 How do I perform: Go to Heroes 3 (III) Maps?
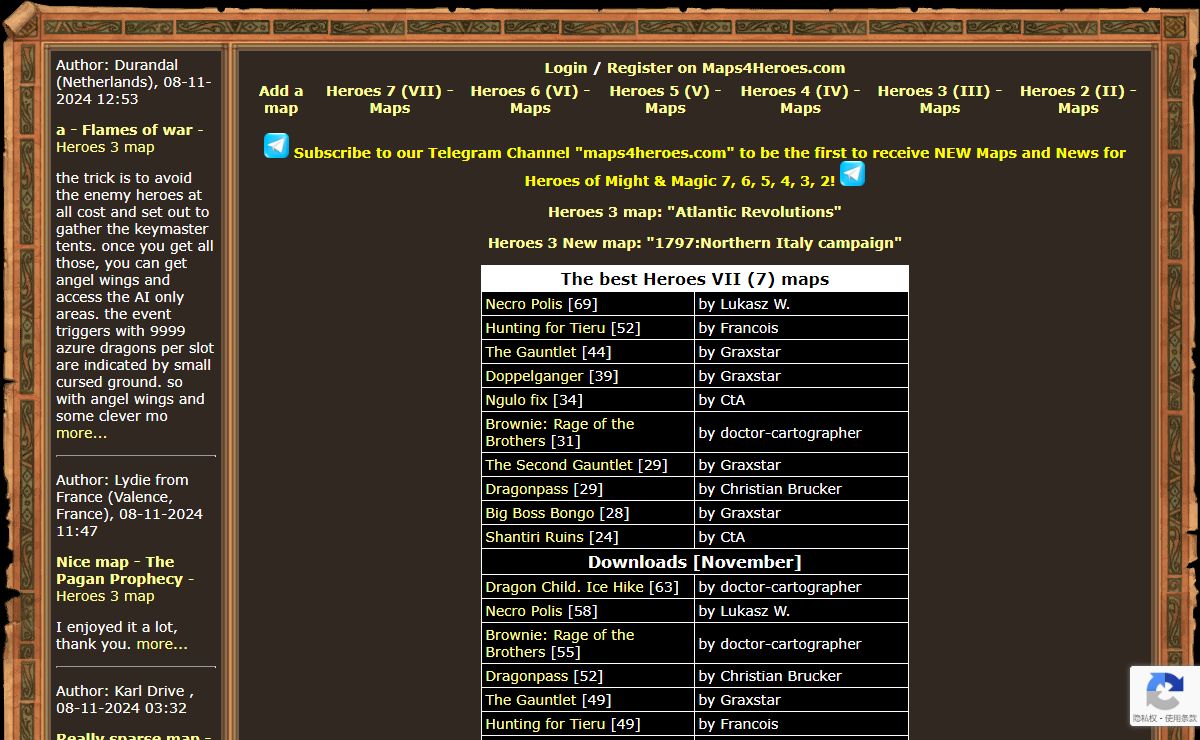(939, 100)
